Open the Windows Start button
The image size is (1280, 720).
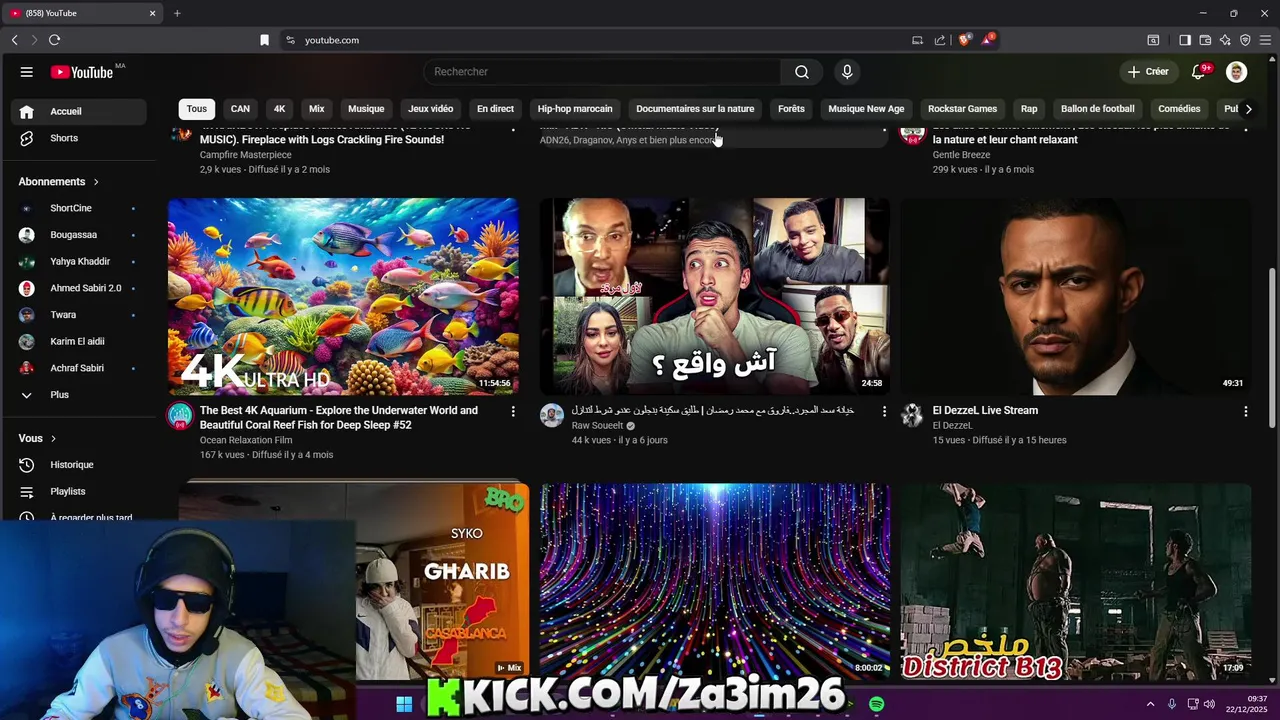(404, 704)
